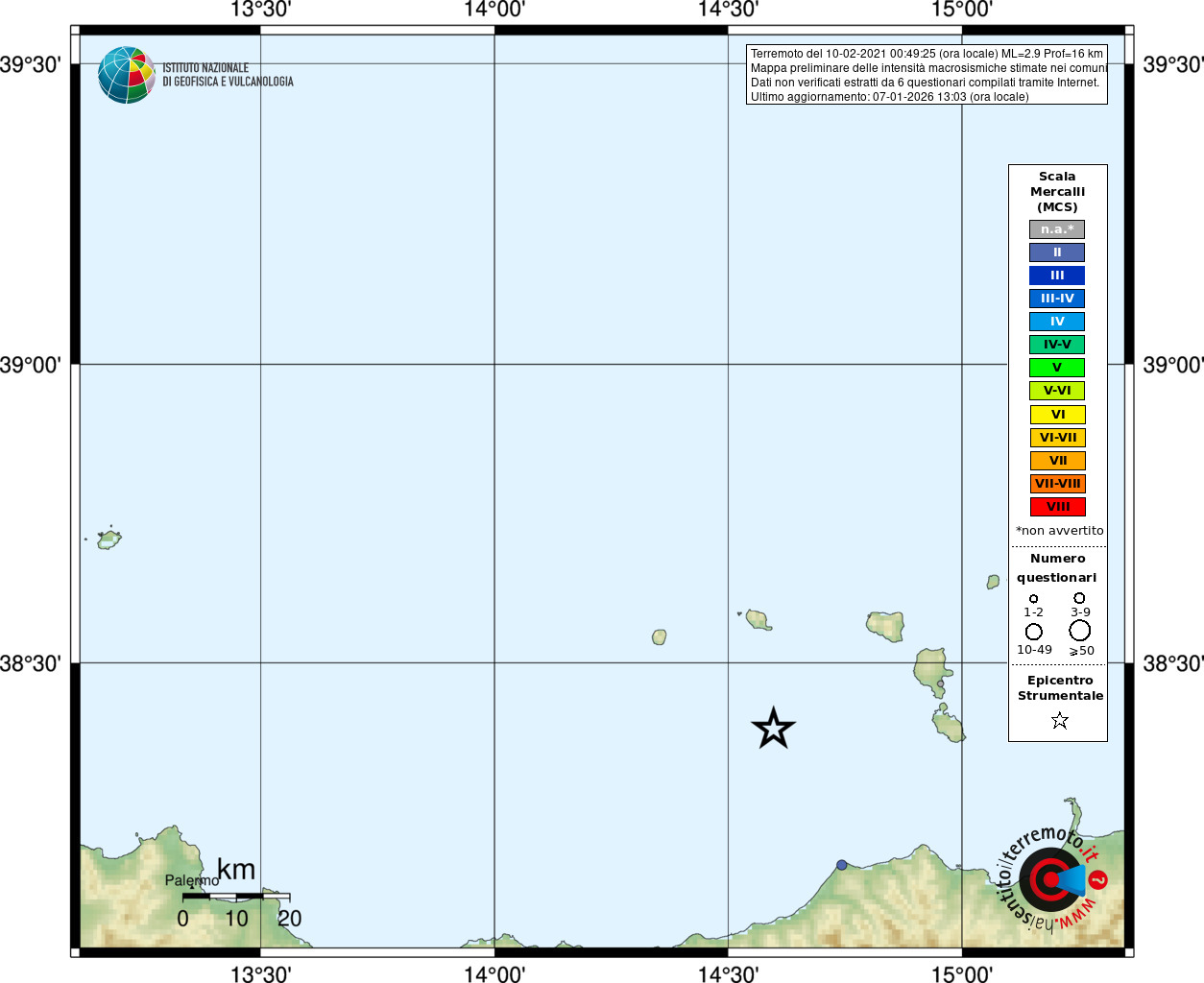Click the black-and-white scale bar

pos(236,897)
